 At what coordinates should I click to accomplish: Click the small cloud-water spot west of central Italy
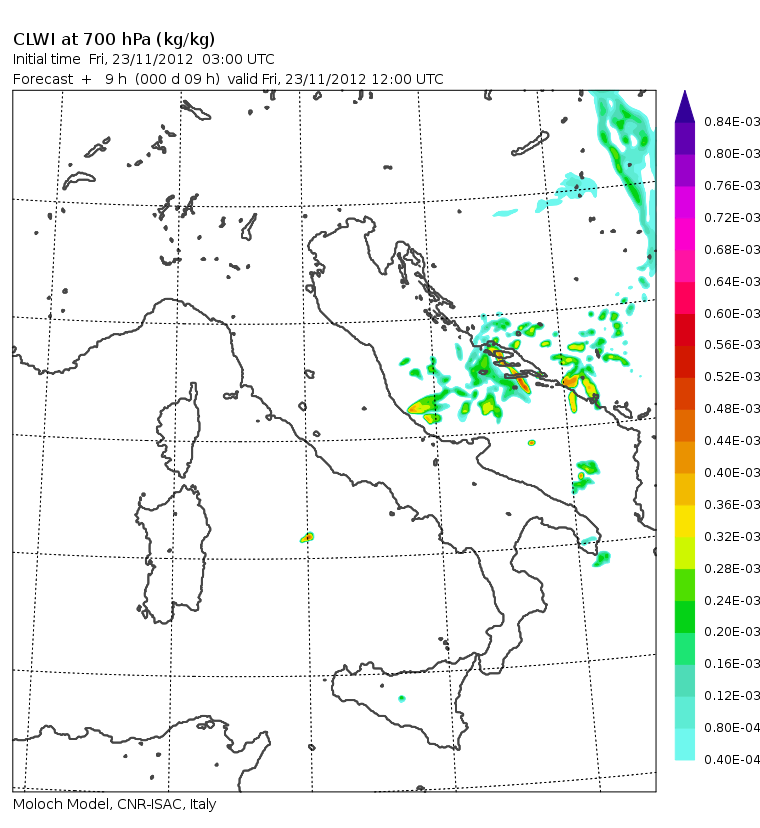(x=307, y=538)
